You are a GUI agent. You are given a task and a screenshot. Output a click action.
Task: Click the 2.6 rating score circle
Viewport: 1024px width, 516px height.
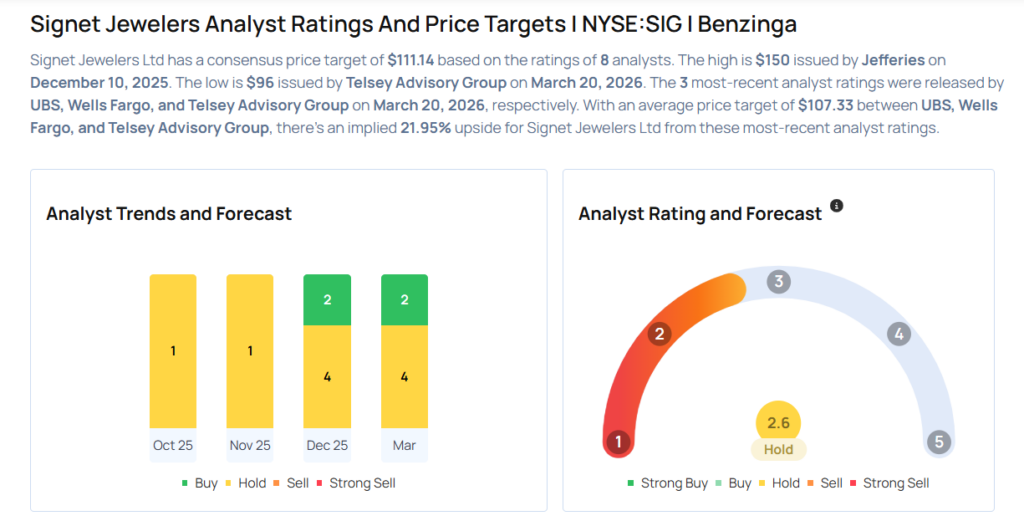tap(778, 423)
